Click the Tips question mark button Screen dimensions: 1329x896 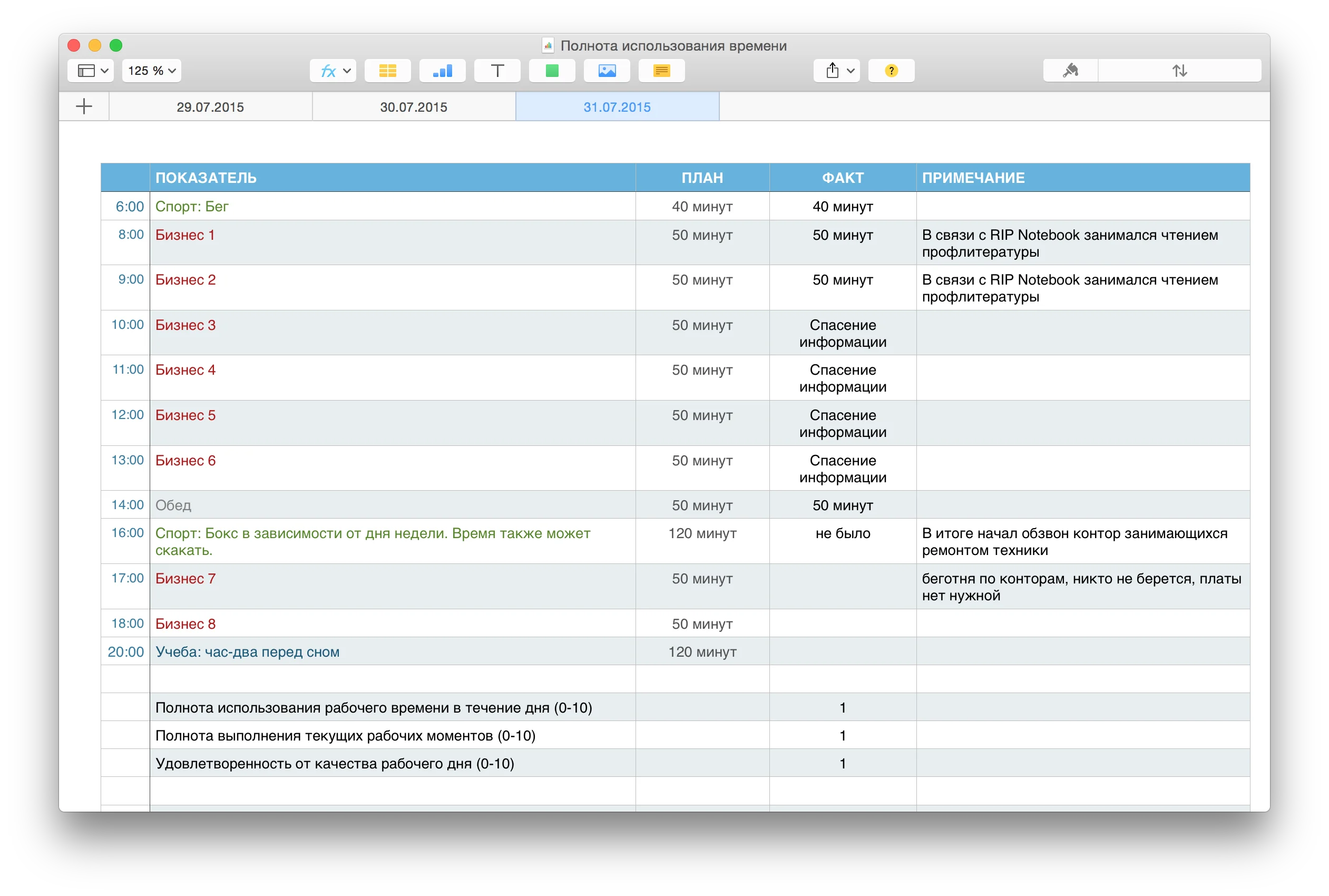(891, 71)
